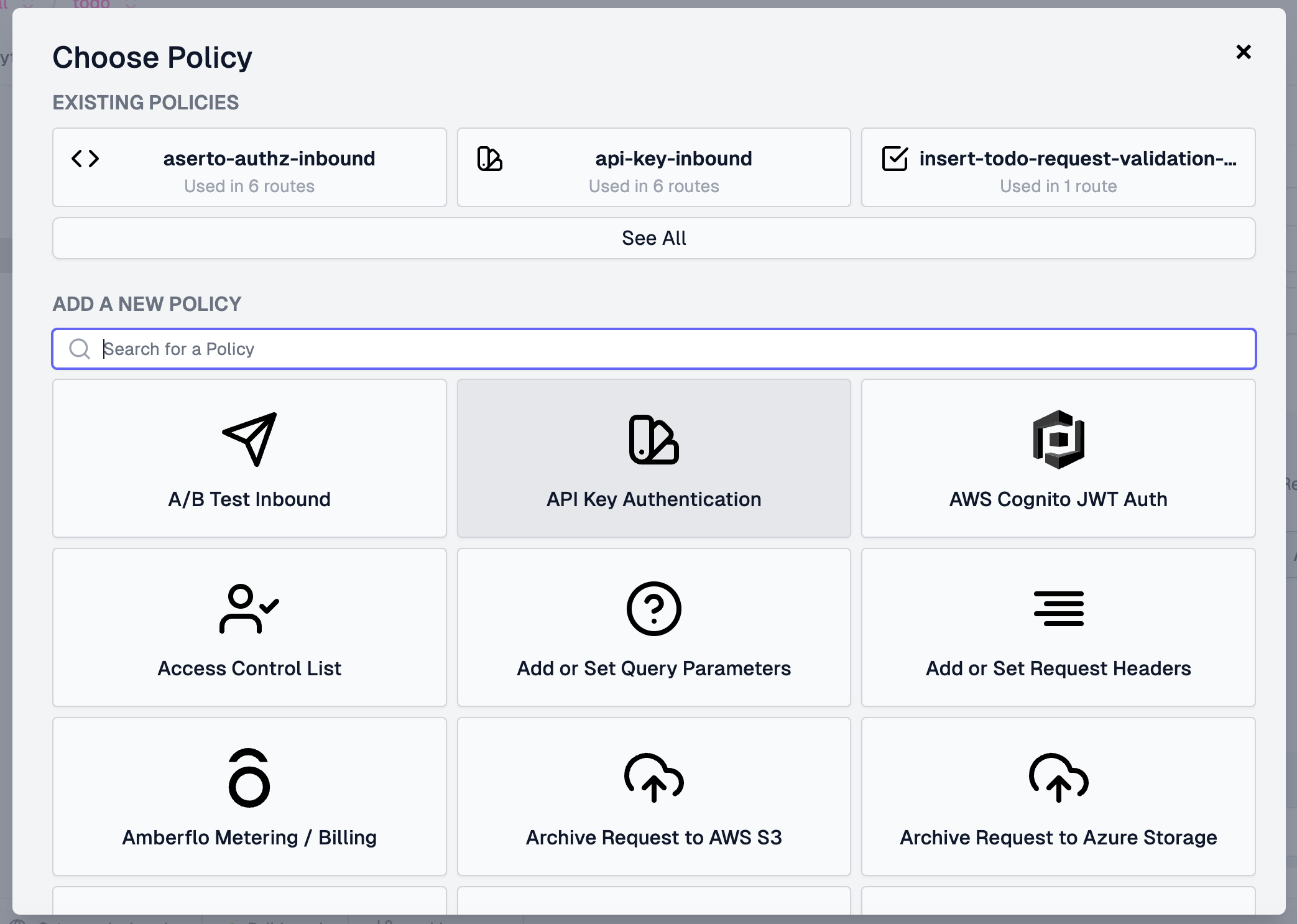The image size is (1297, 924).
Task: Choose Amberflo Metering / Billing policy
Action: click(x=249, y=797)
